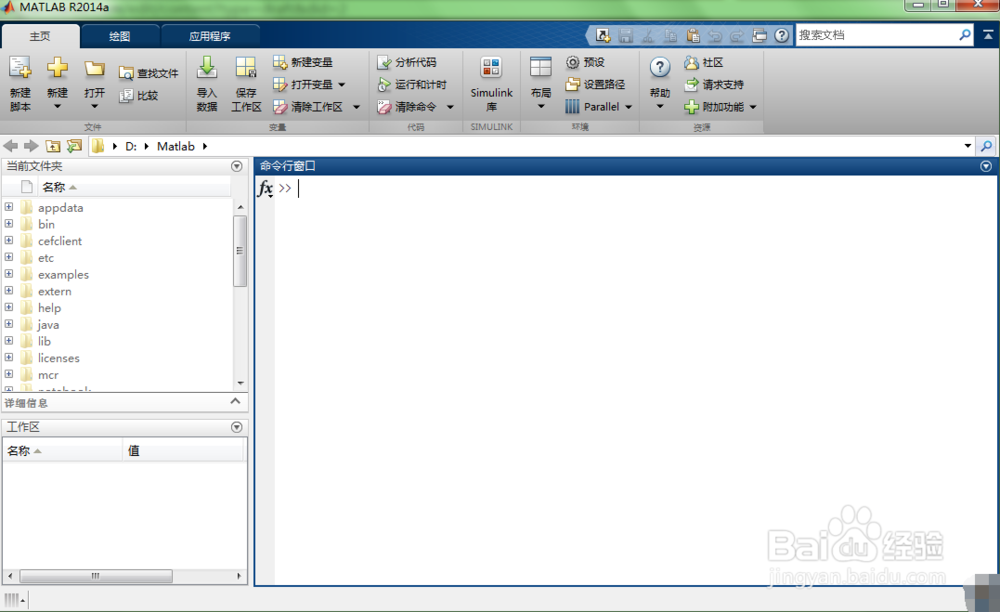Viewport: 1000px width, 612px height.
Task: Open the address bar path history dropdown
Action: 967,146
